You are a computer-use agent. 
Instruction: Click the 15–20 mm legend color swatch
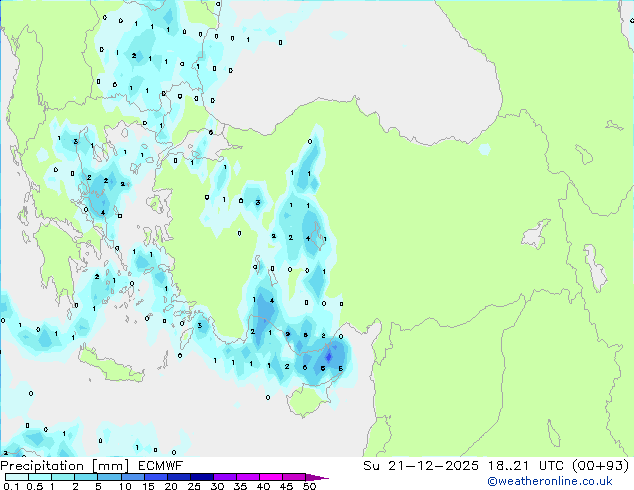[155, 477]
